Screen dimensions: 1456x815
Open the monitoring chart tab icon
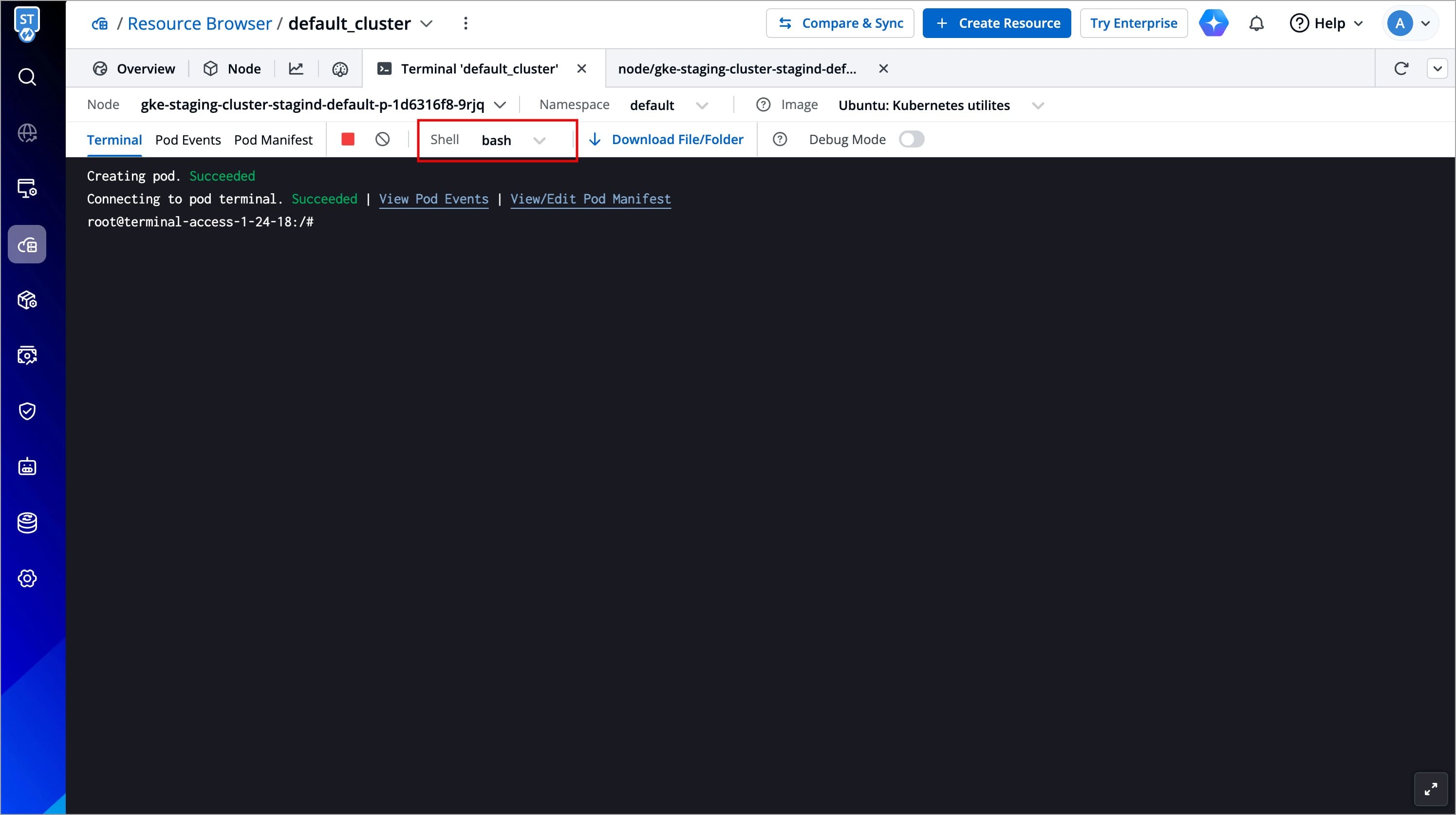tap(296, 68)
